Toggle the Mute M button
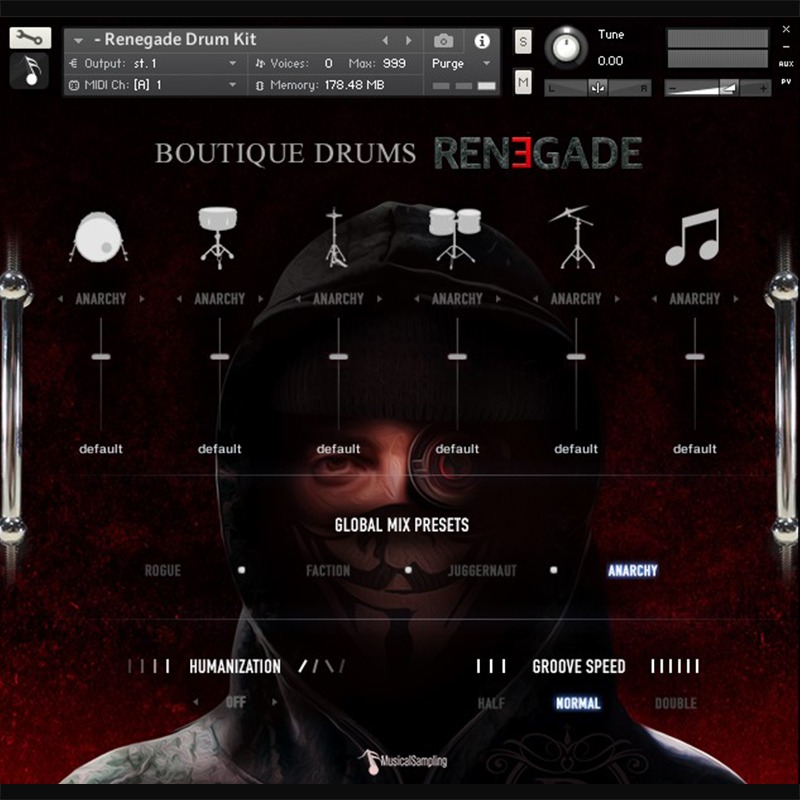Screen dimensions: 800x800 coord(523,82)
